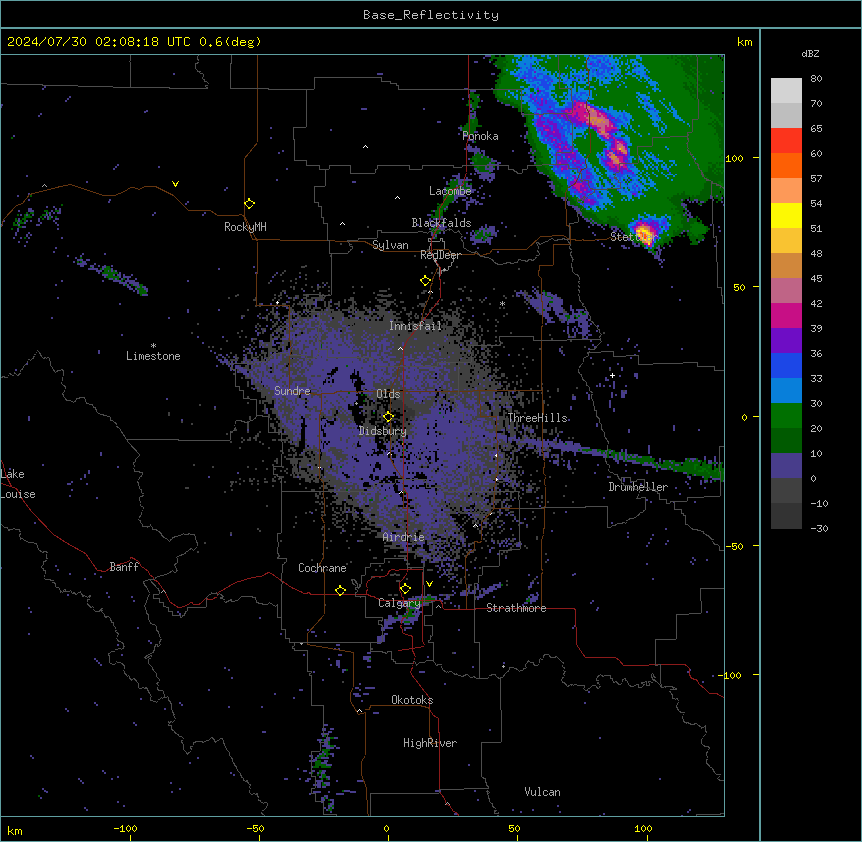Click the km unit label at bottom-left

tap(15, 831)
